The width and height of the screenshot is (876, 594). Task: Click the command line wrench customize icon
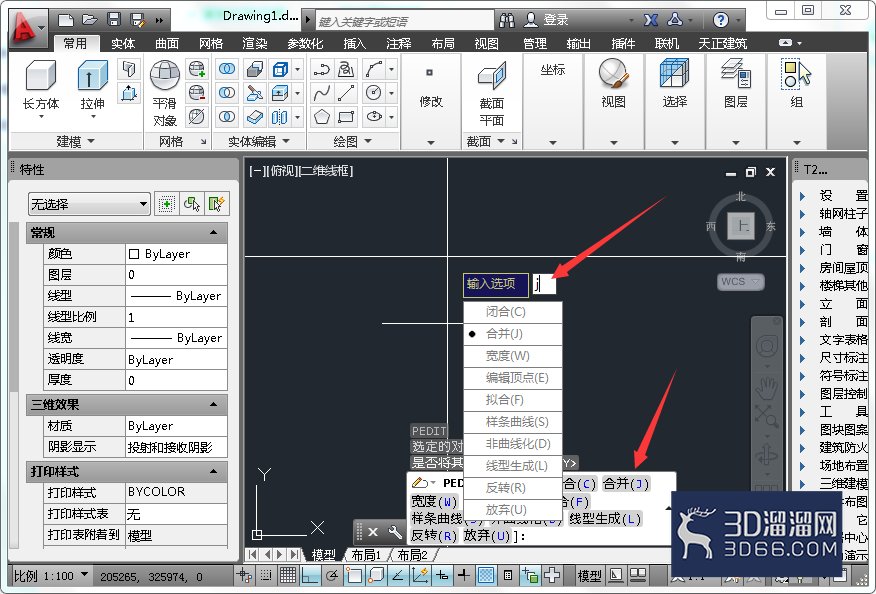point(394,531)
